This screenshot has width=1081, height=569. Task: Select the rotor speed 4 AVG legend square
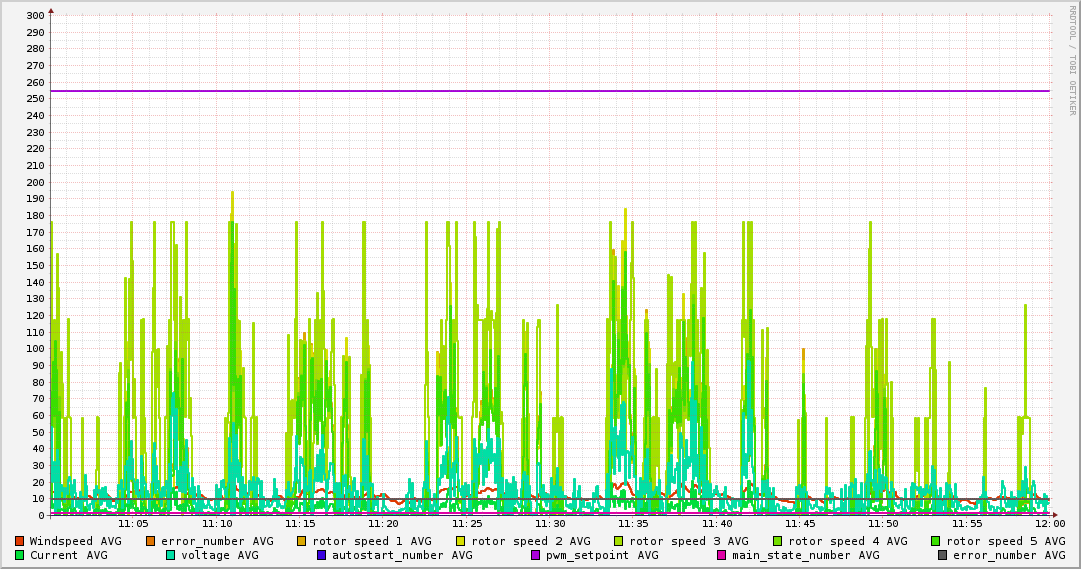[x=777, y=541]
